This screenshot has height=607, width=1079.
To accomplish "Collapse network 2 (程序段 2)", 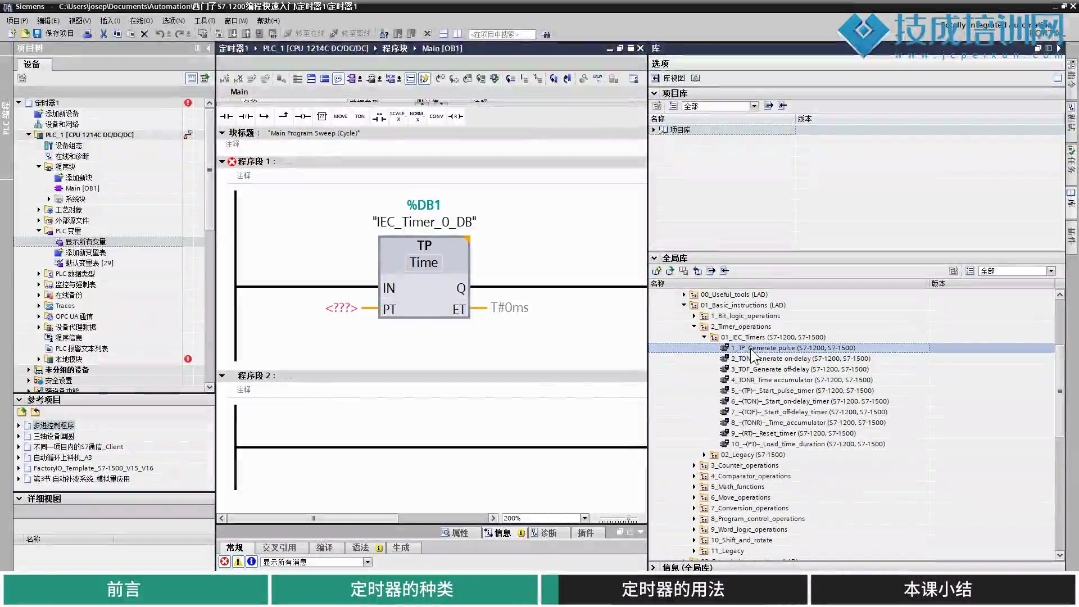I will pos(222,376).
